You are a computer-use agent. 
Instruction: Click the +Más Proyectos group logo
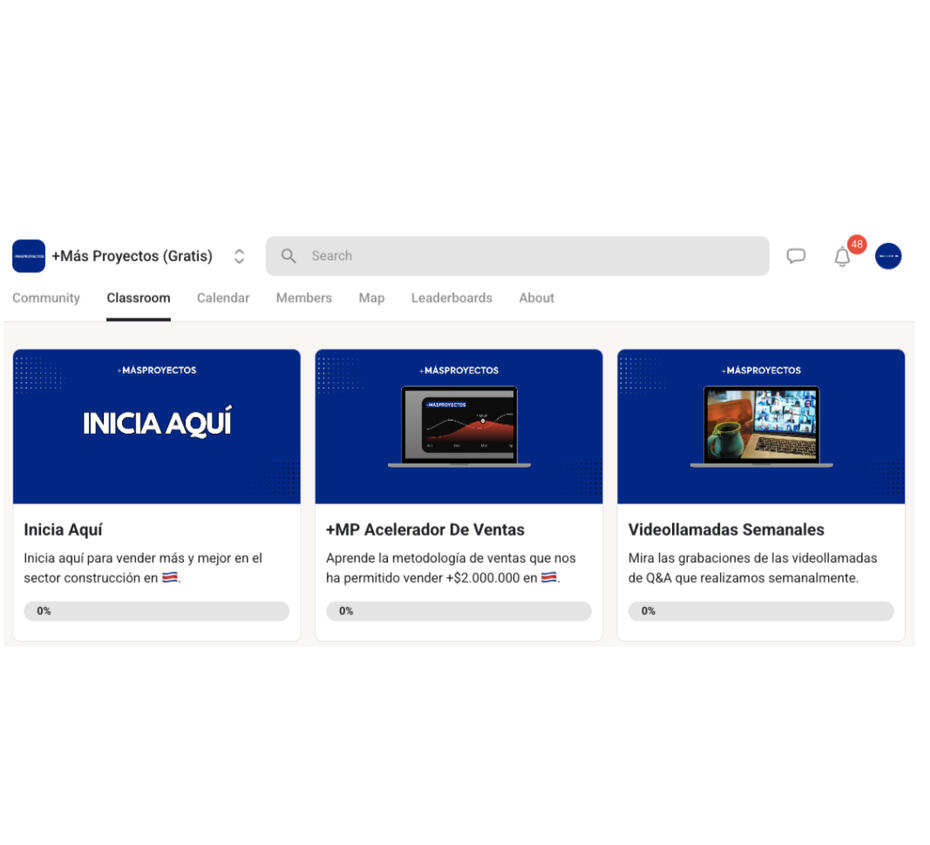[x=29, y=256]
